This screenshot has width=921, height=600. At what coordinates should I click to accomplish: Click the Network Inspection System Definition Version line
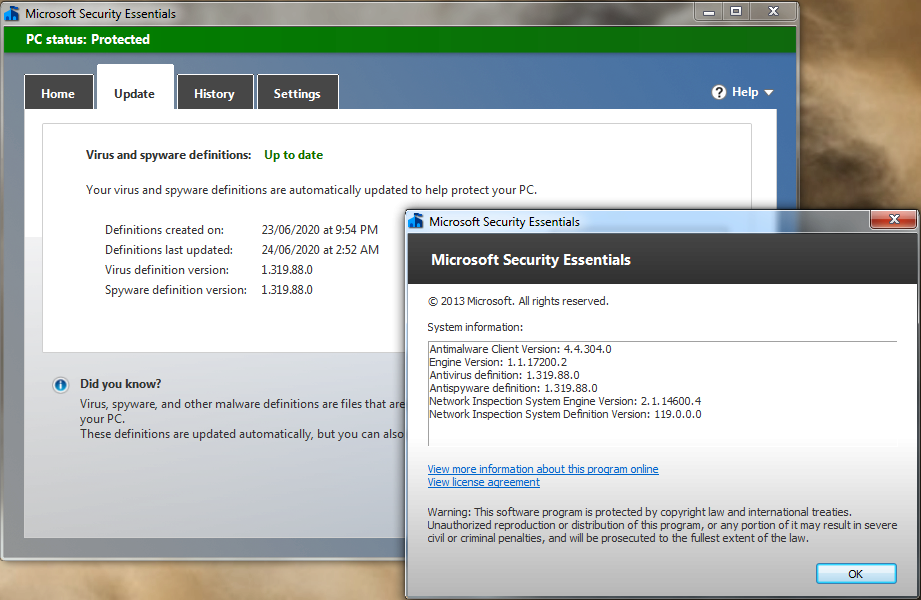pos(565,414)
